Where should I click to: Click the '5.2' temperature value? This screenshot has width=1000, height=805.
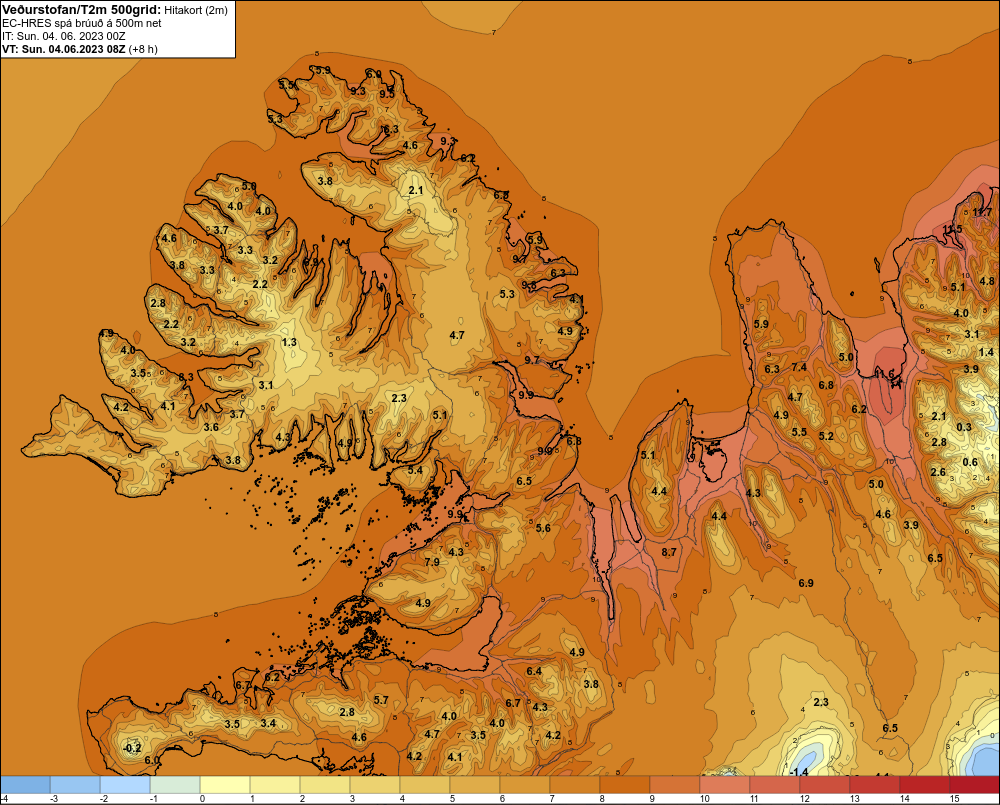coord(826,436)
